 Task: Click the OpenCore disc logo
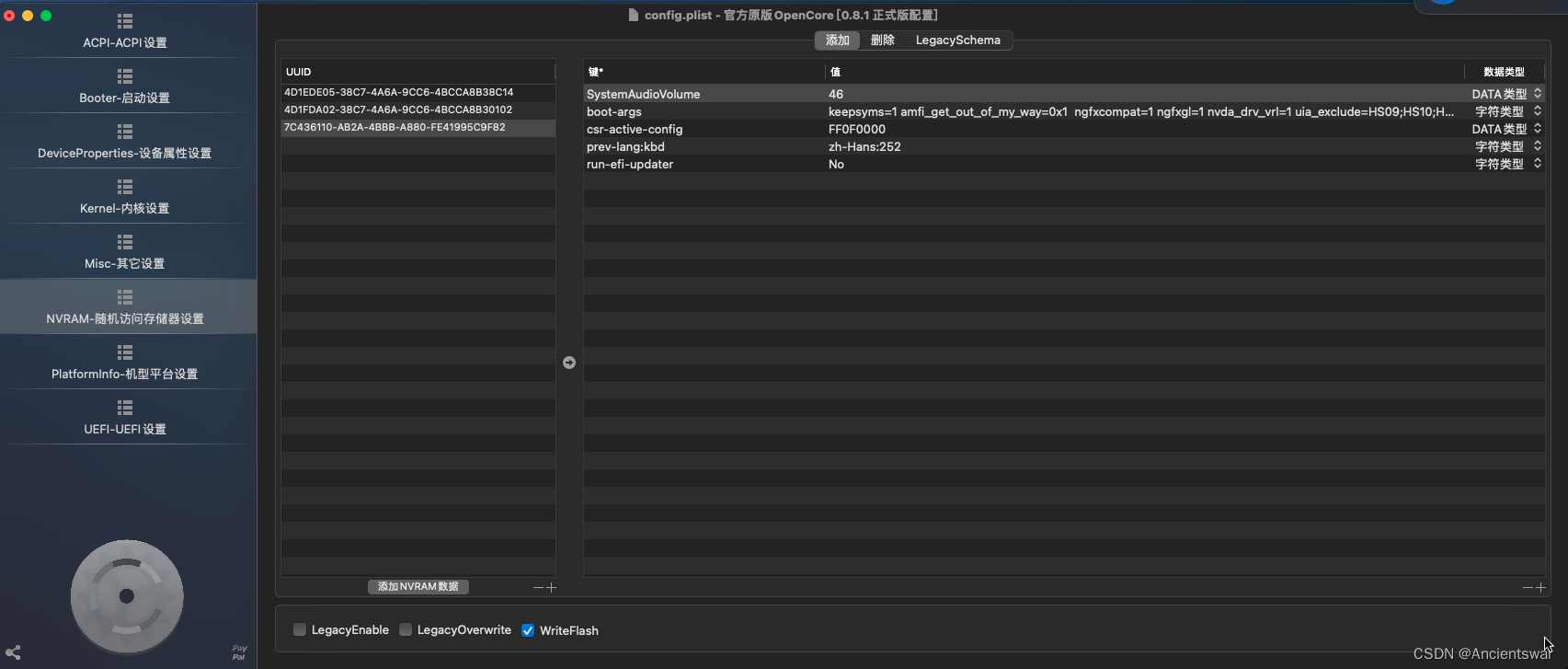[127, 596]
